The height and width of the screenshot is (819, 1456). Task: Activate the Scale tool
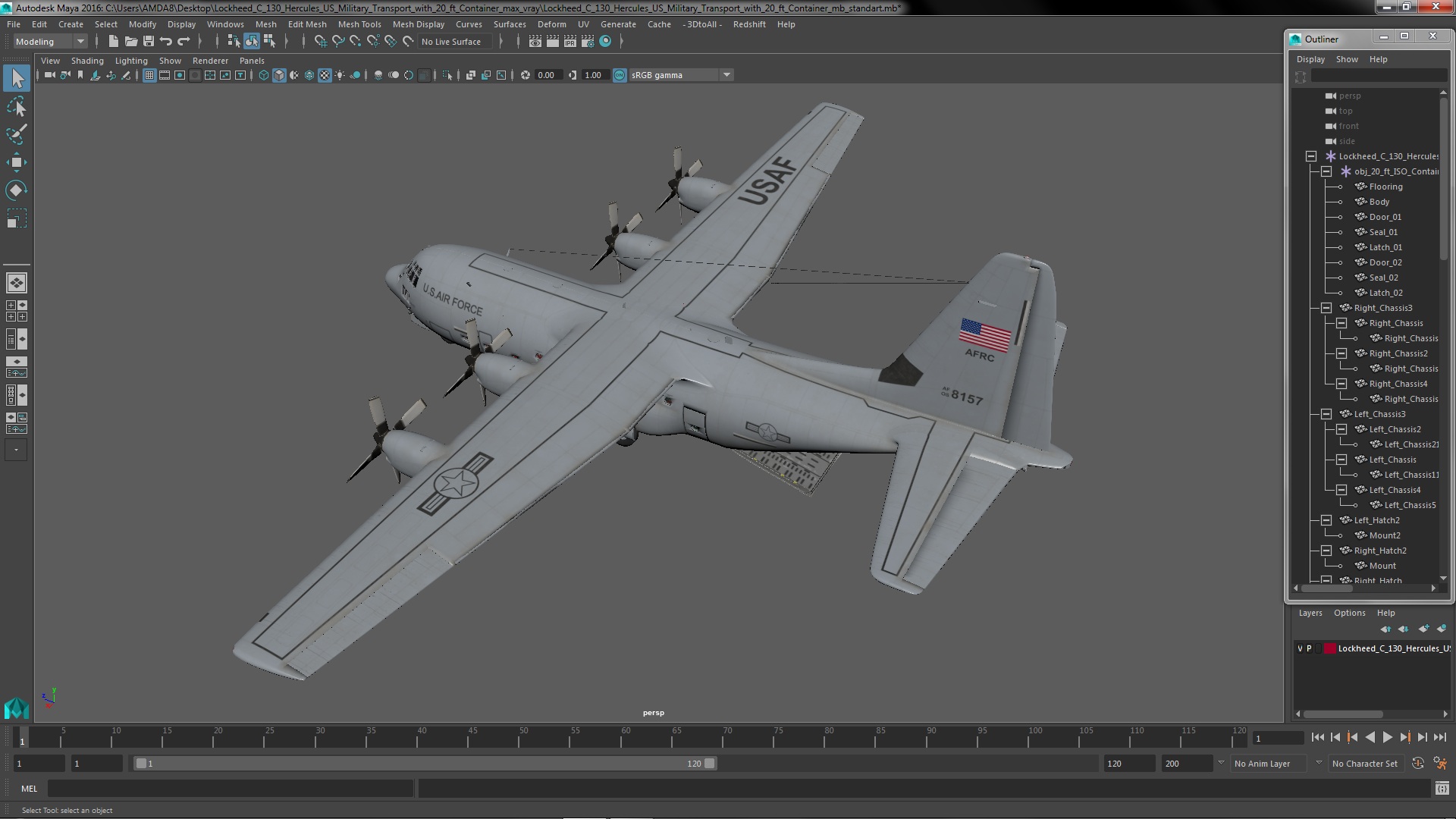tap(17, 218)
